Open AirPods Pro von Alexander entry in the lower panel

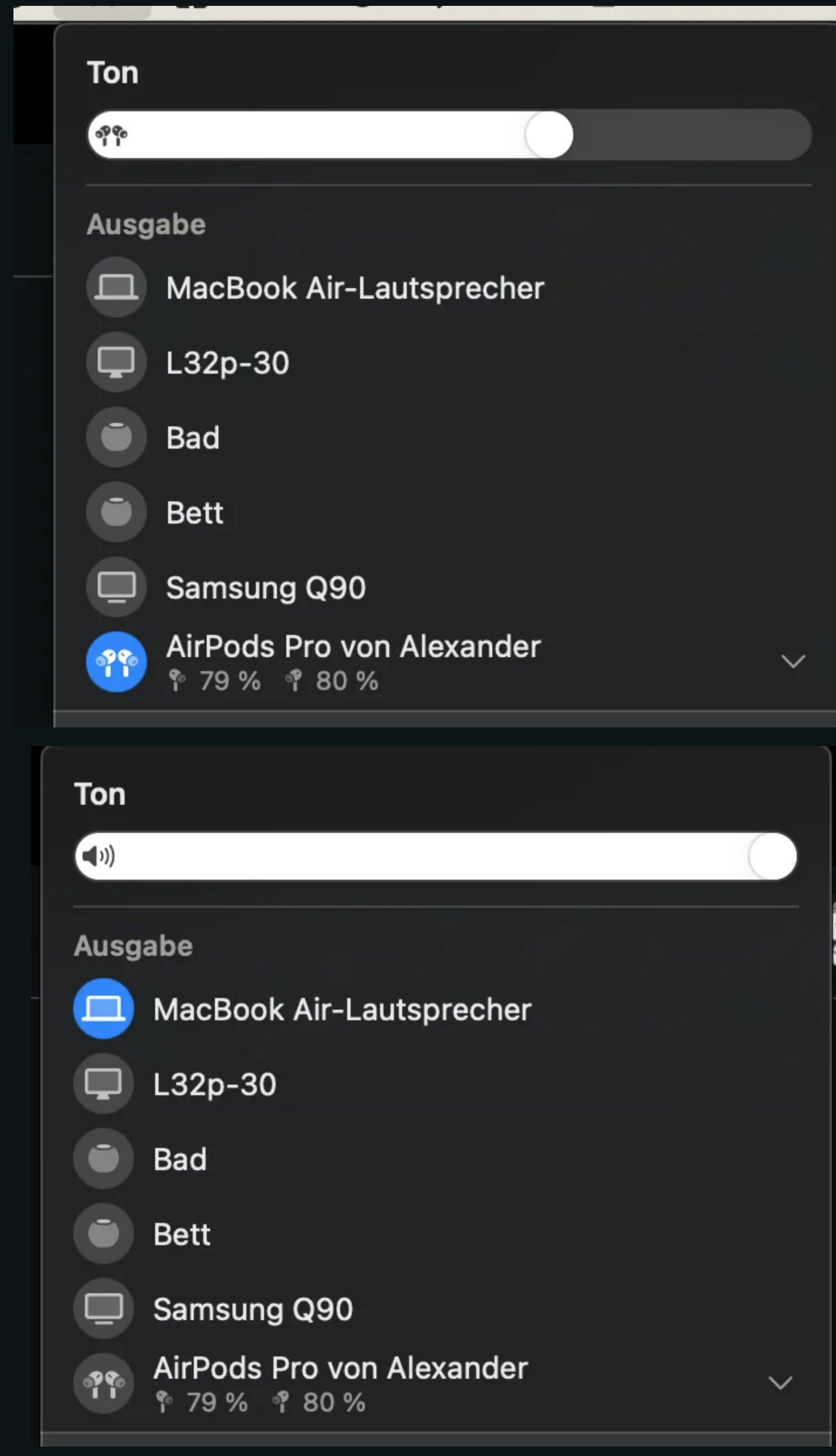click(340, 1369)
